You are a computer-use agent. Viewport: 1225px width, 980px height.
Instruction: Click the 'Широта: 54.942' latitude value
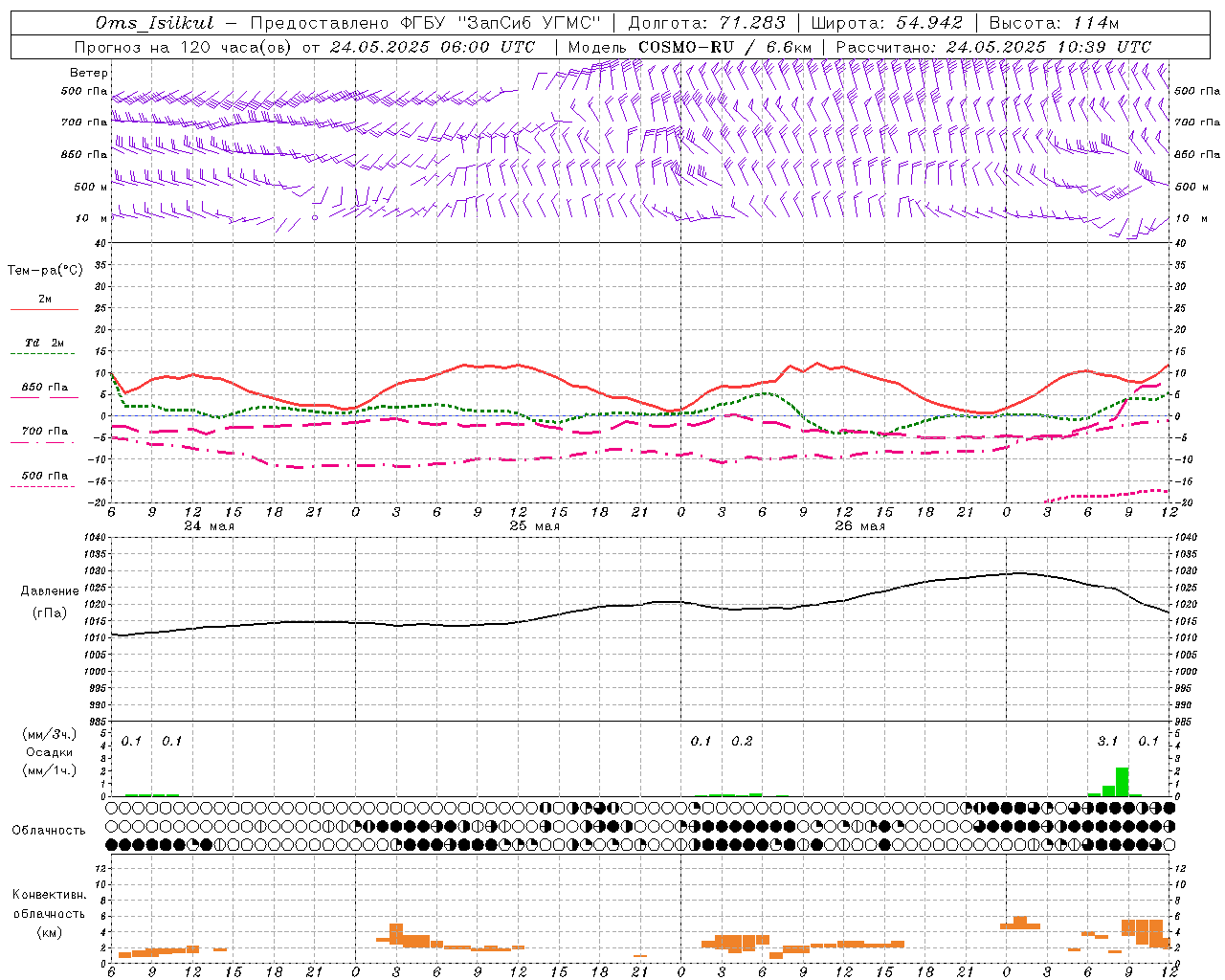(886, 23)
